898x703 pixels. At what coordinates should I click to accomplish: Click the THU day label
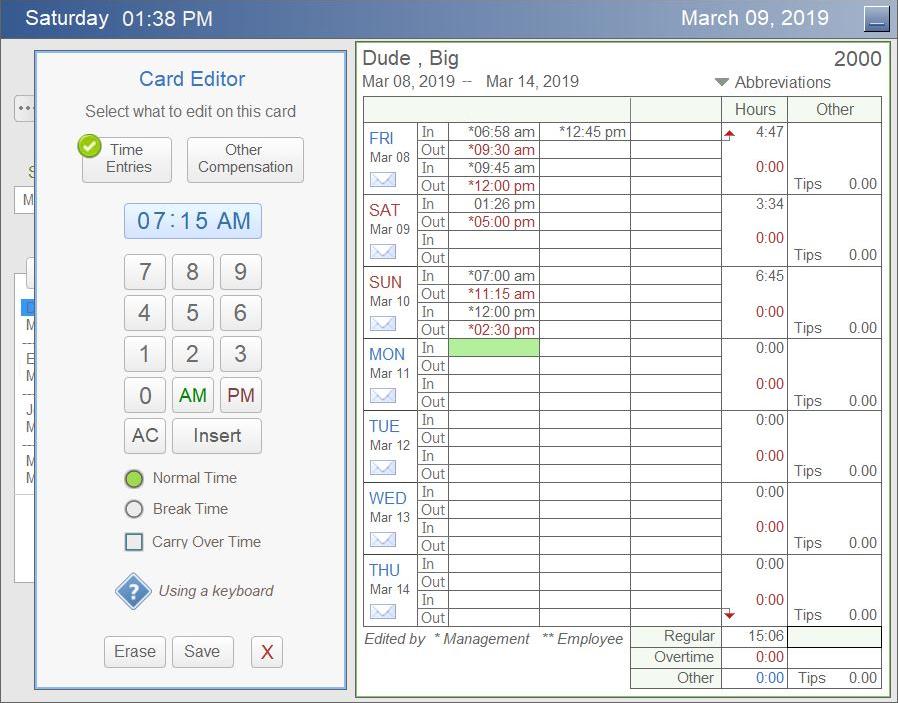(384, 570)
